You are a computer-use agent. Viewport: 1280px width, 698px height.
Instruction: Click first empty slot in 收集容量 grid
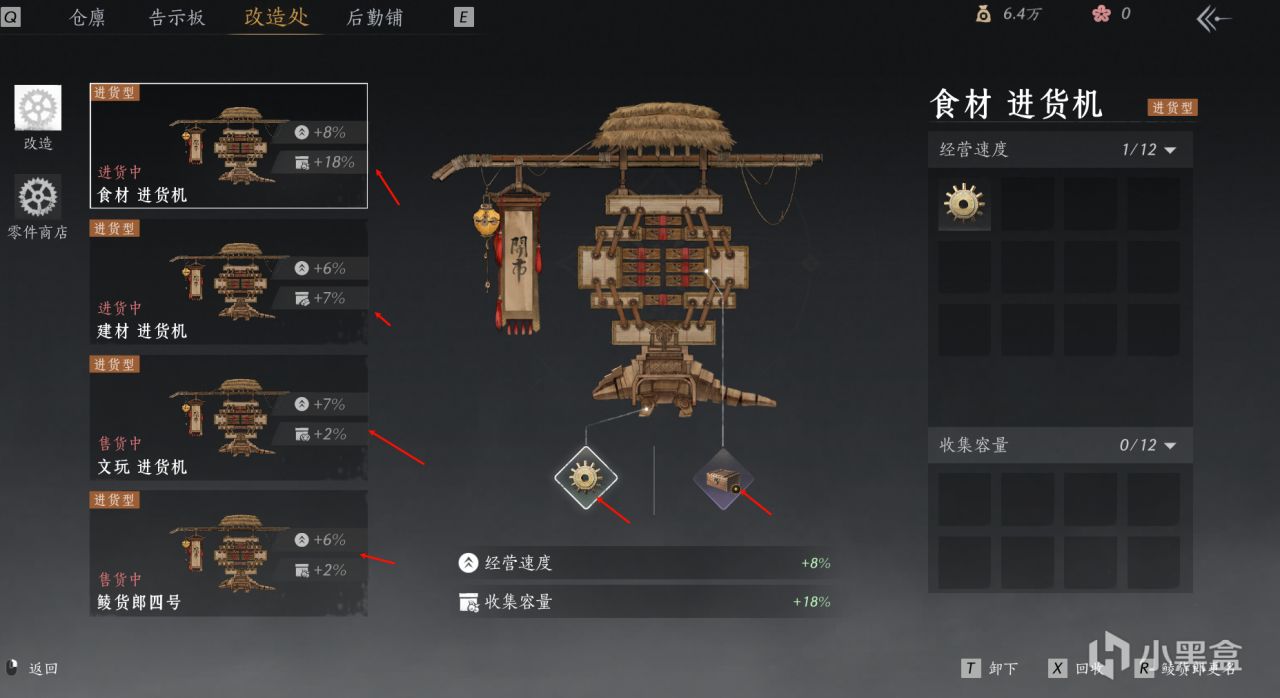(x=964, y=499)
